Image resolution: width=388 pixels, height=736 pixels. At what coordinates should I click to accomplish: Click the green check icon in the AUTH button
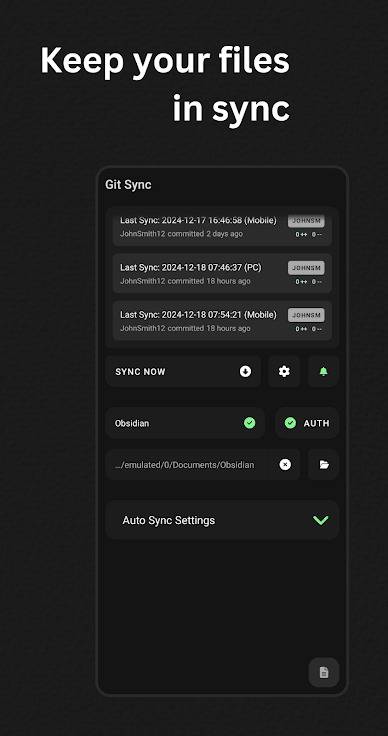[x=290, y=423]
